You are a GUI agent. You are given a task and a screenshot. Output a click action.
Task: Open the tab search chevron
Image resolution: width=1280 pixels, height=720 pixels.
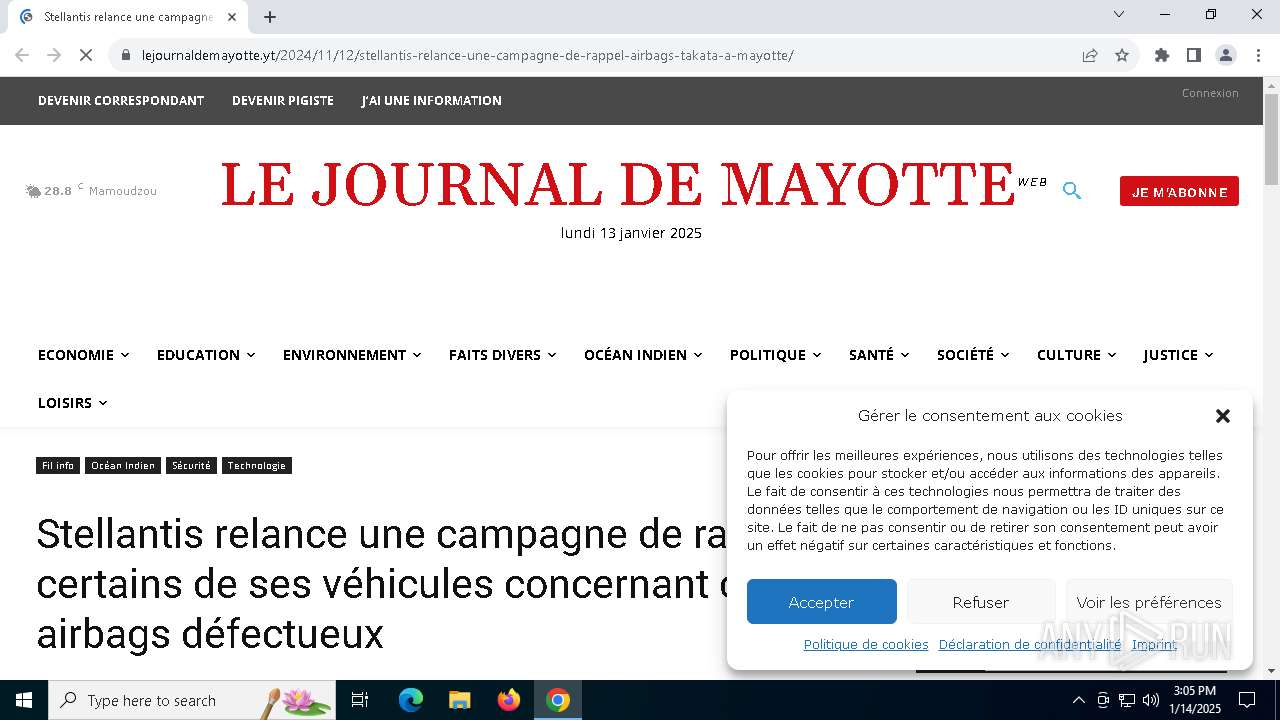coord(1119,14)
